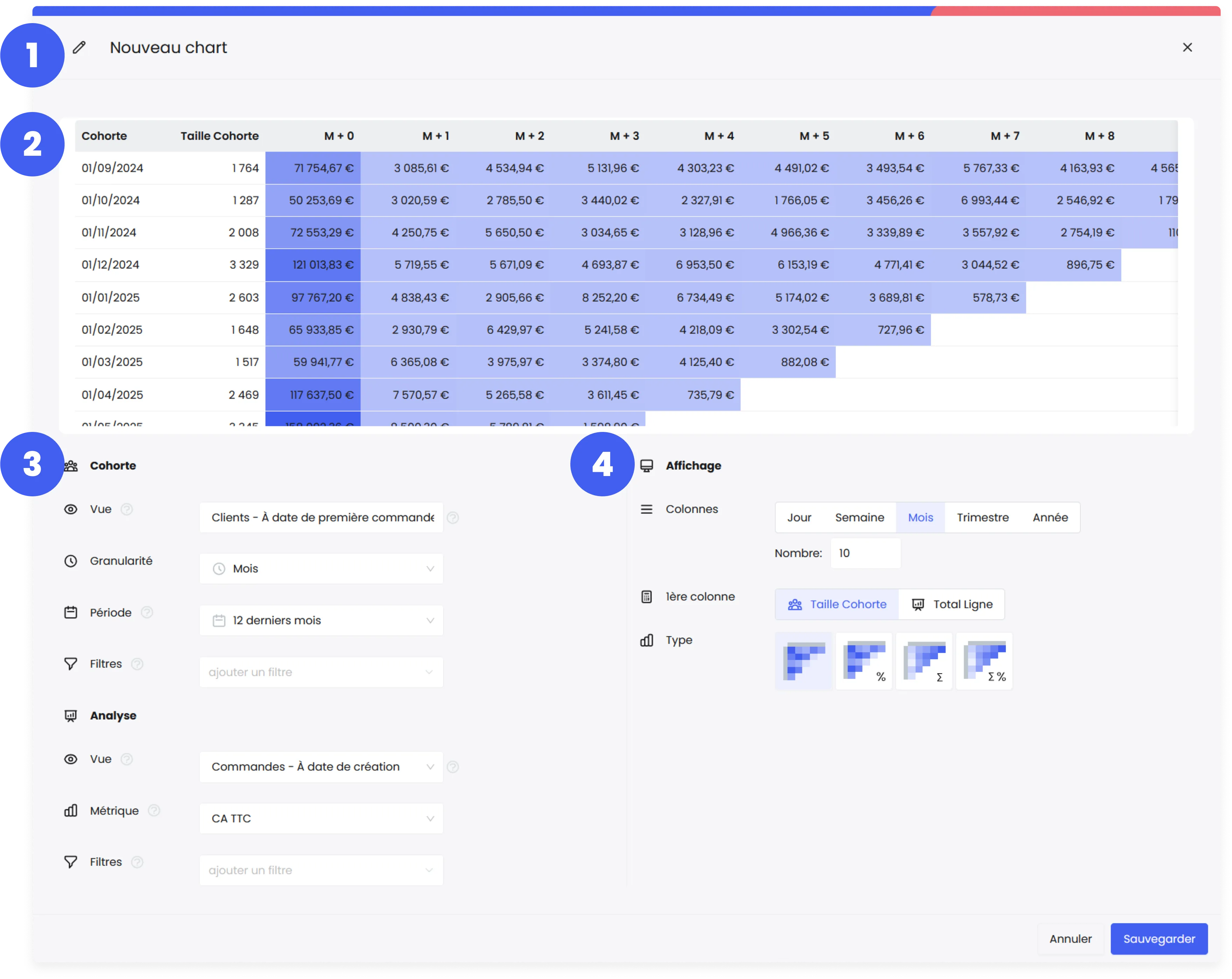Click the 117 637,50 € cell

click(313, 395)
